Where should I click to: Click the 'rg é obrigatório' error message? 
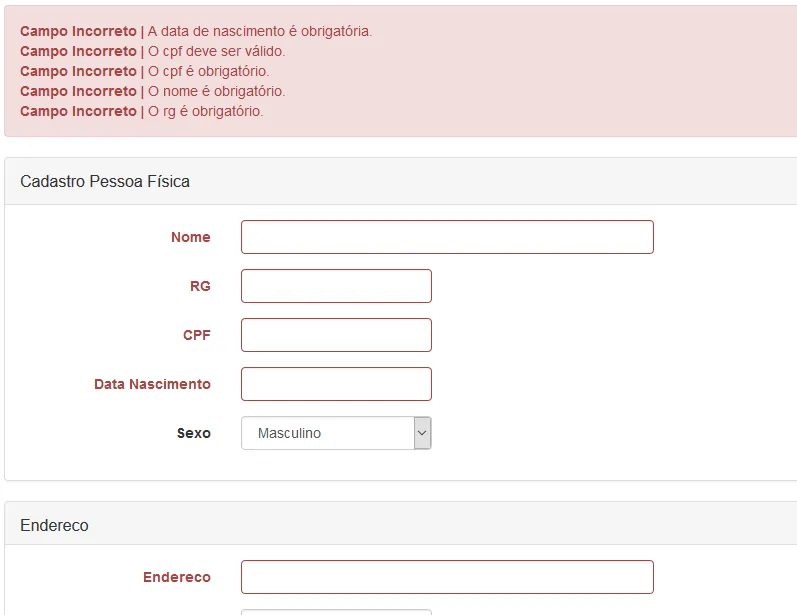[205, 111]
